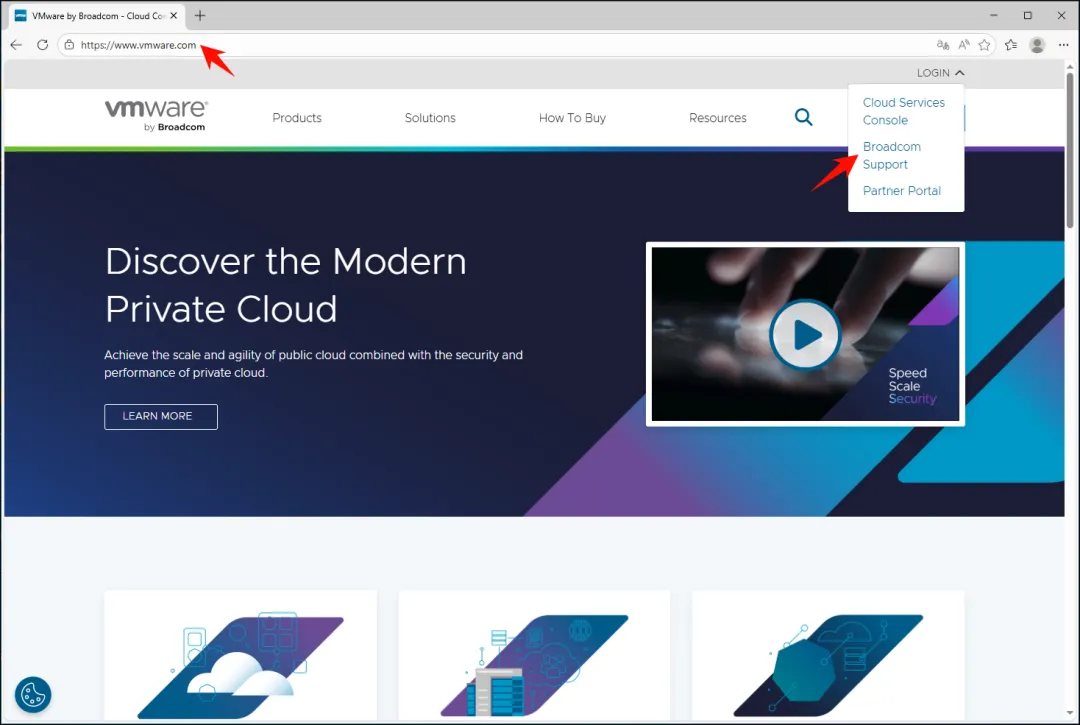The width and height of the screenshot is (1080, 725).
Task: Open the Products menu
Action: pos(297,118)
